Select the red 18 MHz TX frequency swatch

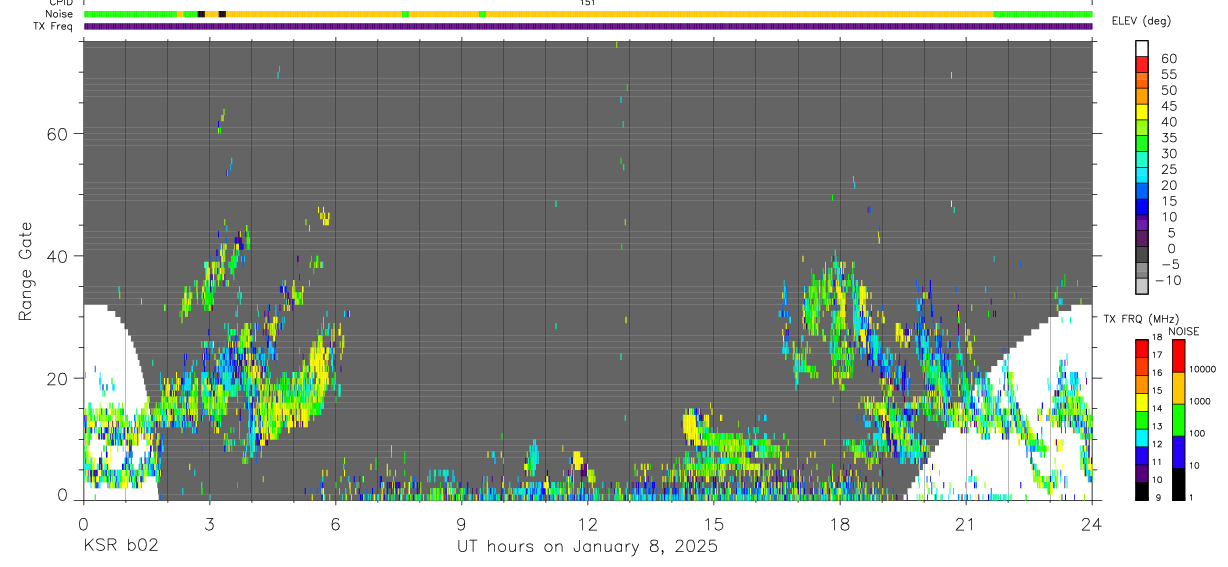[1142, 346]
